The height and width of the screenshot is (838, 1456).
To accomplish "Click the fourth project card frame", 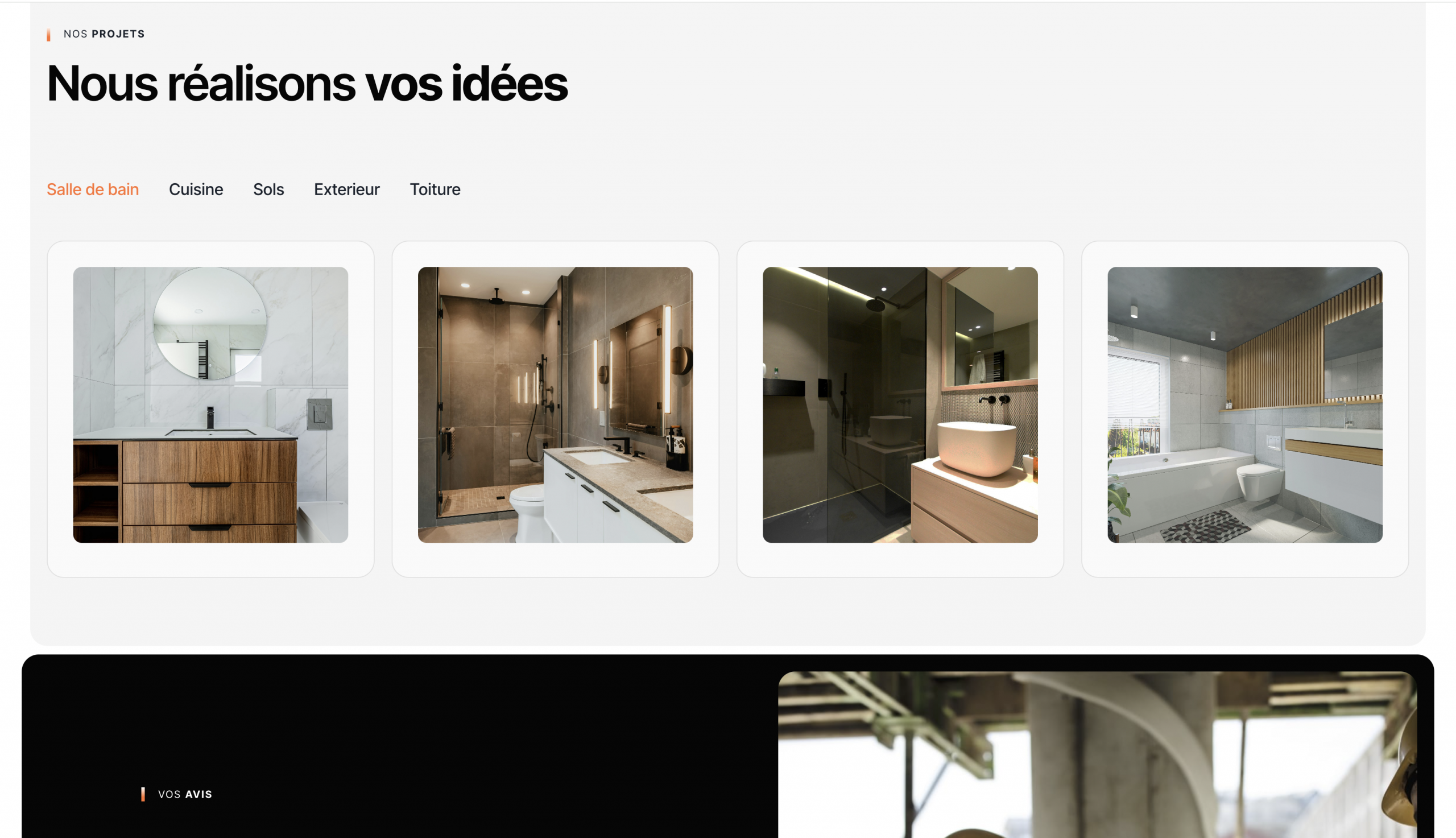I will [x=1245, y=560].
